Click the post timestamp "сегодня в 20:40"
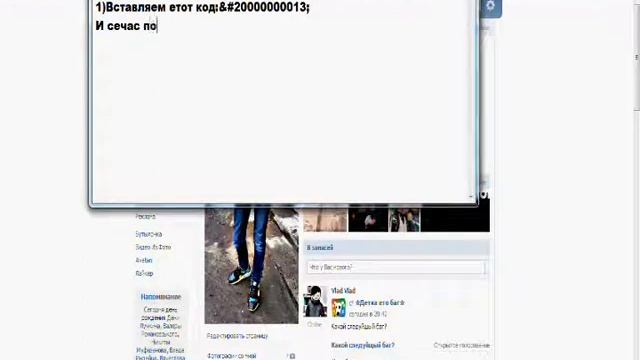Viewport: 640px width, 360px height. point(368,314)
